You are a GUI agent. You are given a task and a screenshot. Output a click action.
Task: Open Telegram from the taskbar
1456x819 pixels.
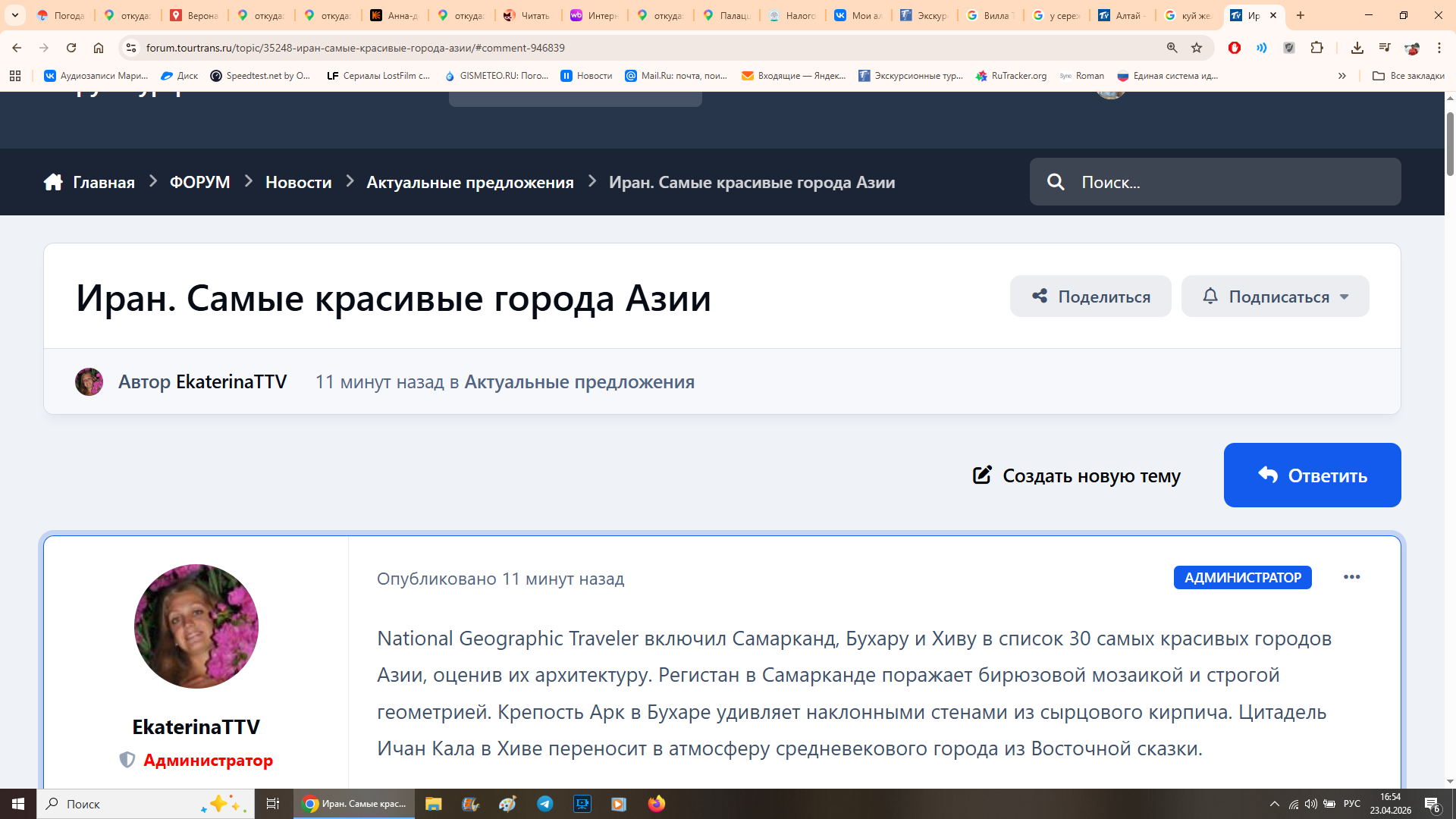click(545, 804)
